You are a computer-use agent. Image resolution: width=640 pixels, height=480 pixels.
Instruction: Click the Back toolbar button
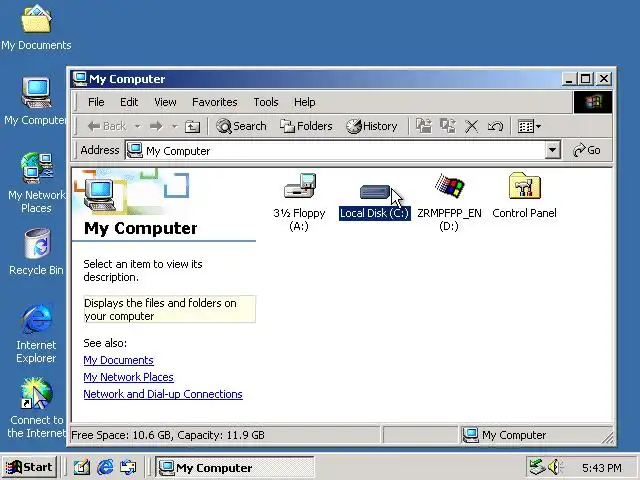(x=107, y=126)
